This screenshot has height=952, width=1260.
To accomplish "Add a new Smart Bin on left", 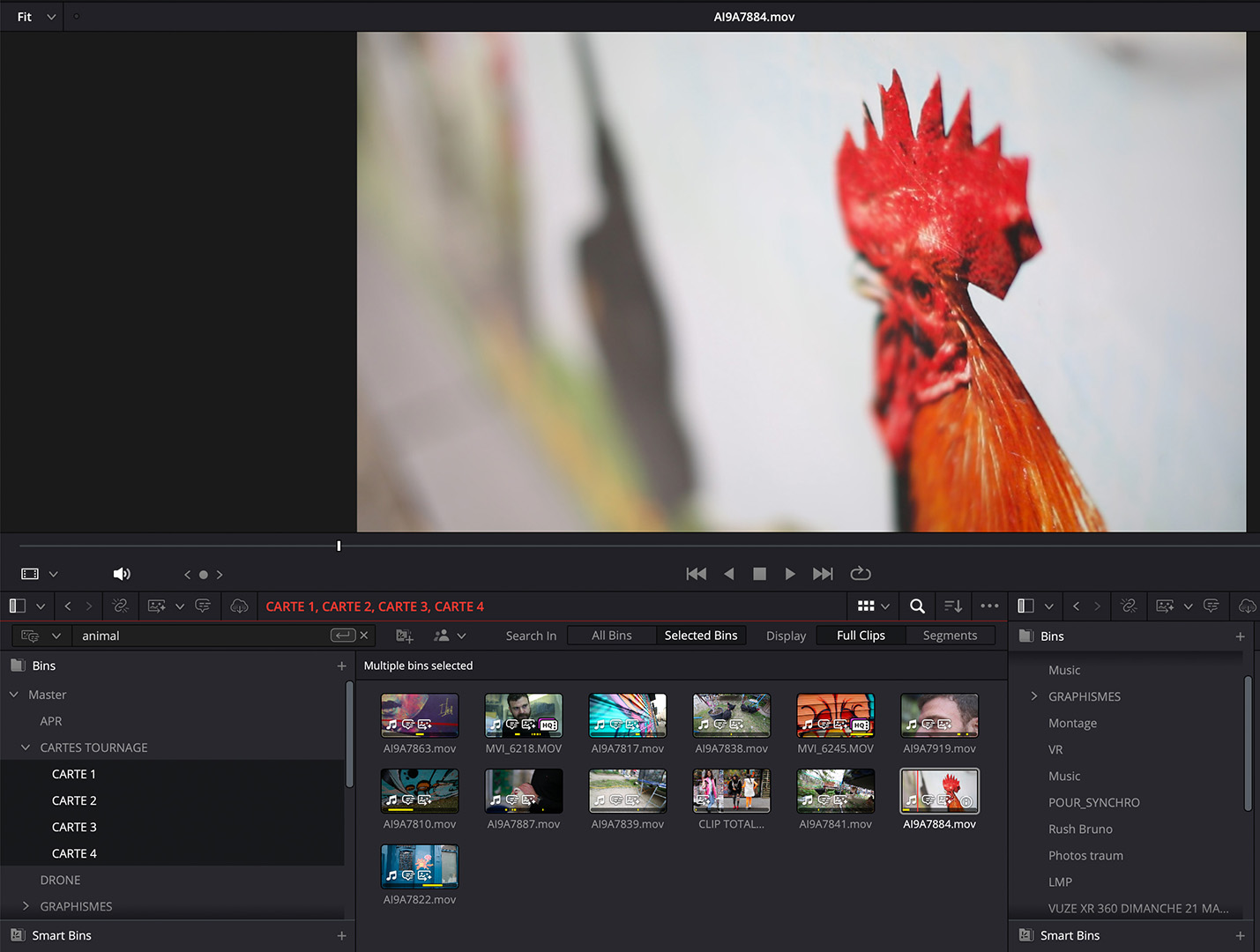I will pos(342,935).
